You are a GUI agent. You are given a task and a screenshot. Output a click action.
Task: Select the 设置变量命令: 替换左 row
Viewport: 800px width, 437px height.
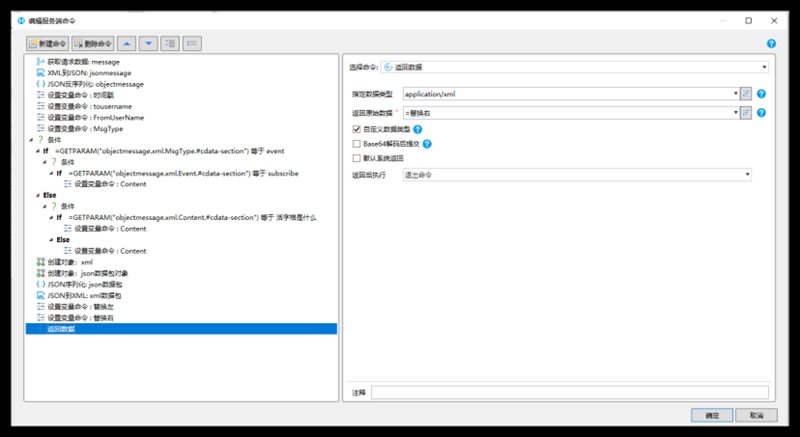point(81,306)
